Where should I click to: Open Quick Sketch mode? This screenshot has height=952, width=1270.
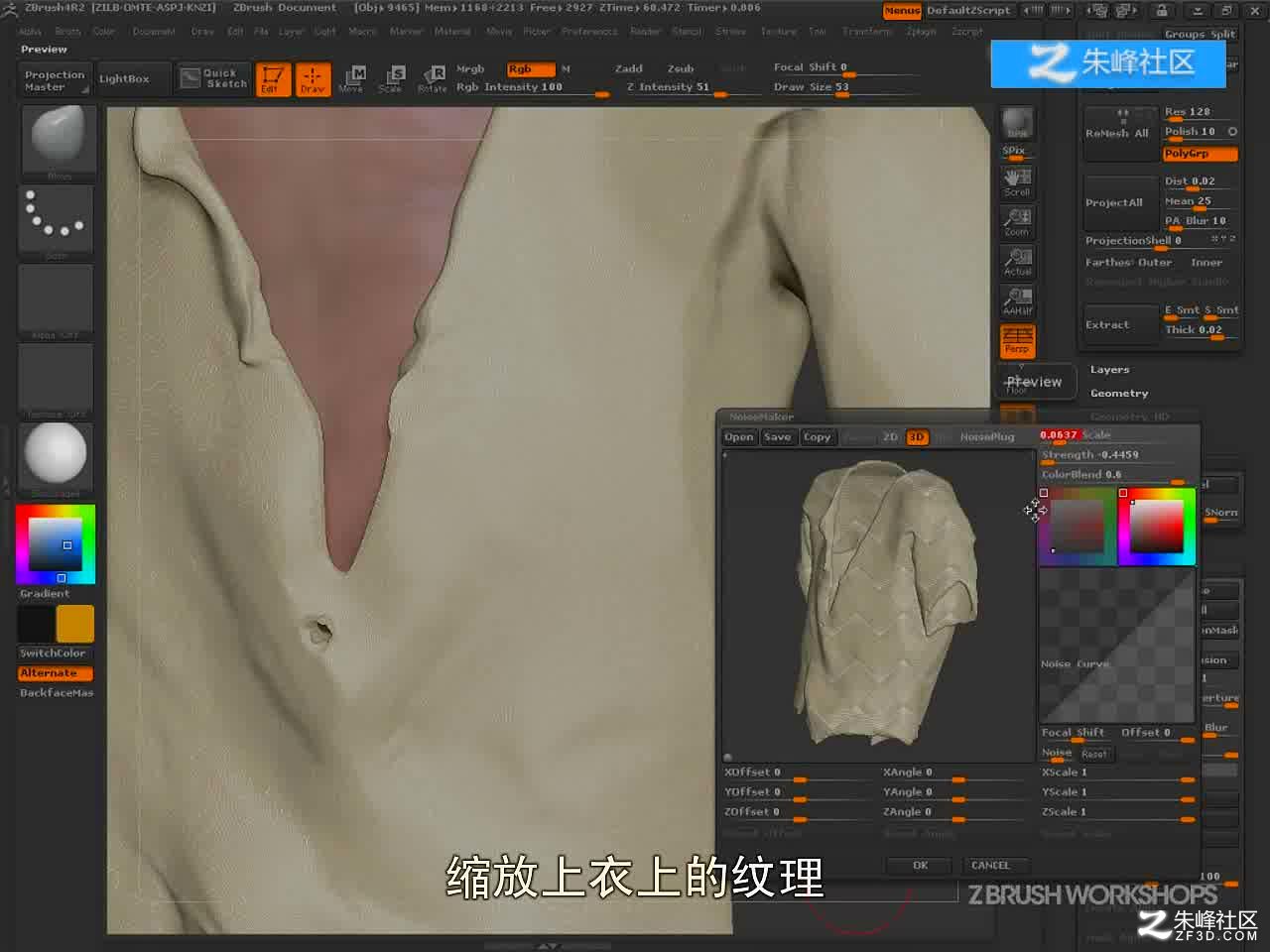[213, 78]
